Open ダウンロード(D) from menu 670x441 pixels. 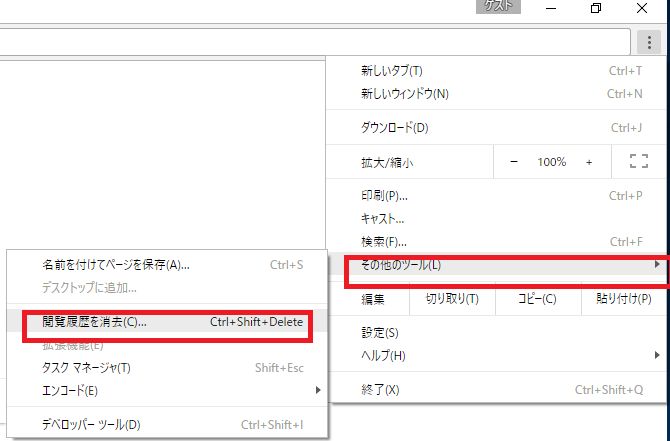click(394, 128)
